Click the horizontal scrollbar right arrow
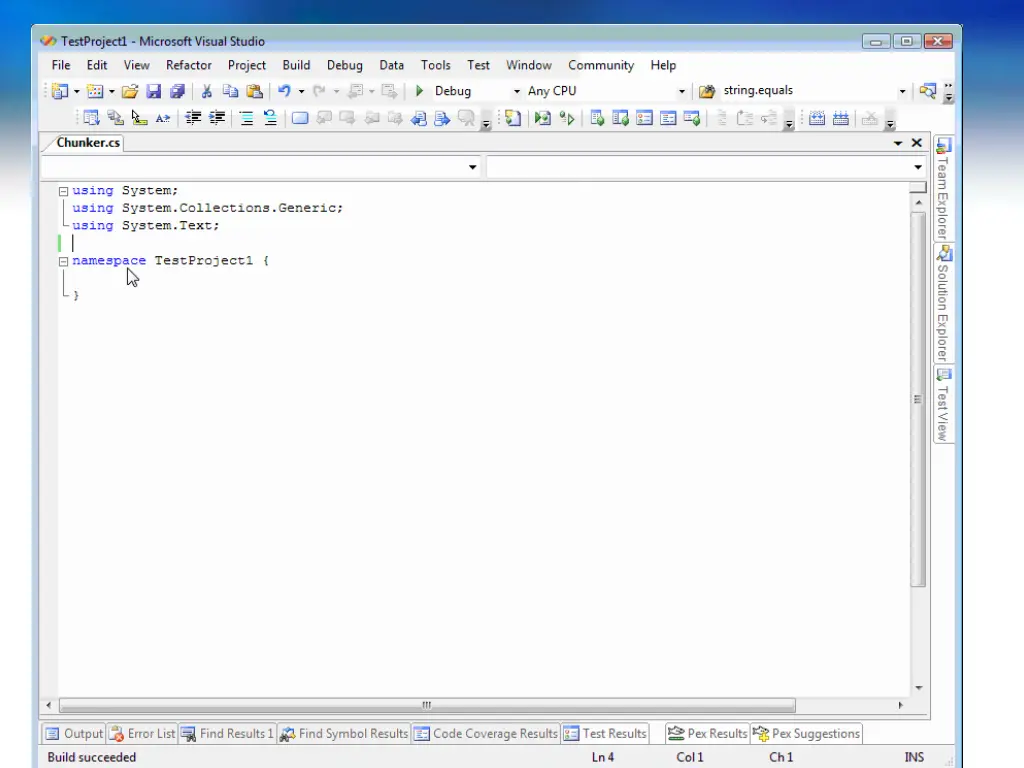This screenshot has width=1024, height=768. pyautogui.click(x=901, y=705)
